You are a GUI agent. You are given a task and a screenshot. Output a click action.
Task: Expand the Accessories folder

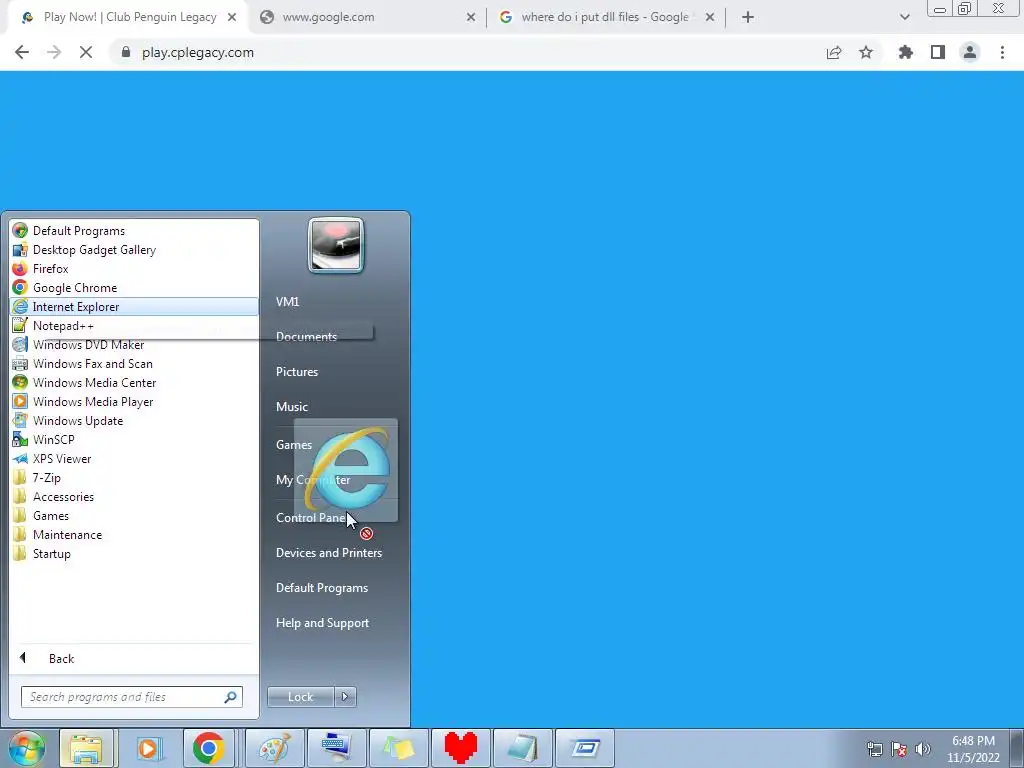coord(134,496)
